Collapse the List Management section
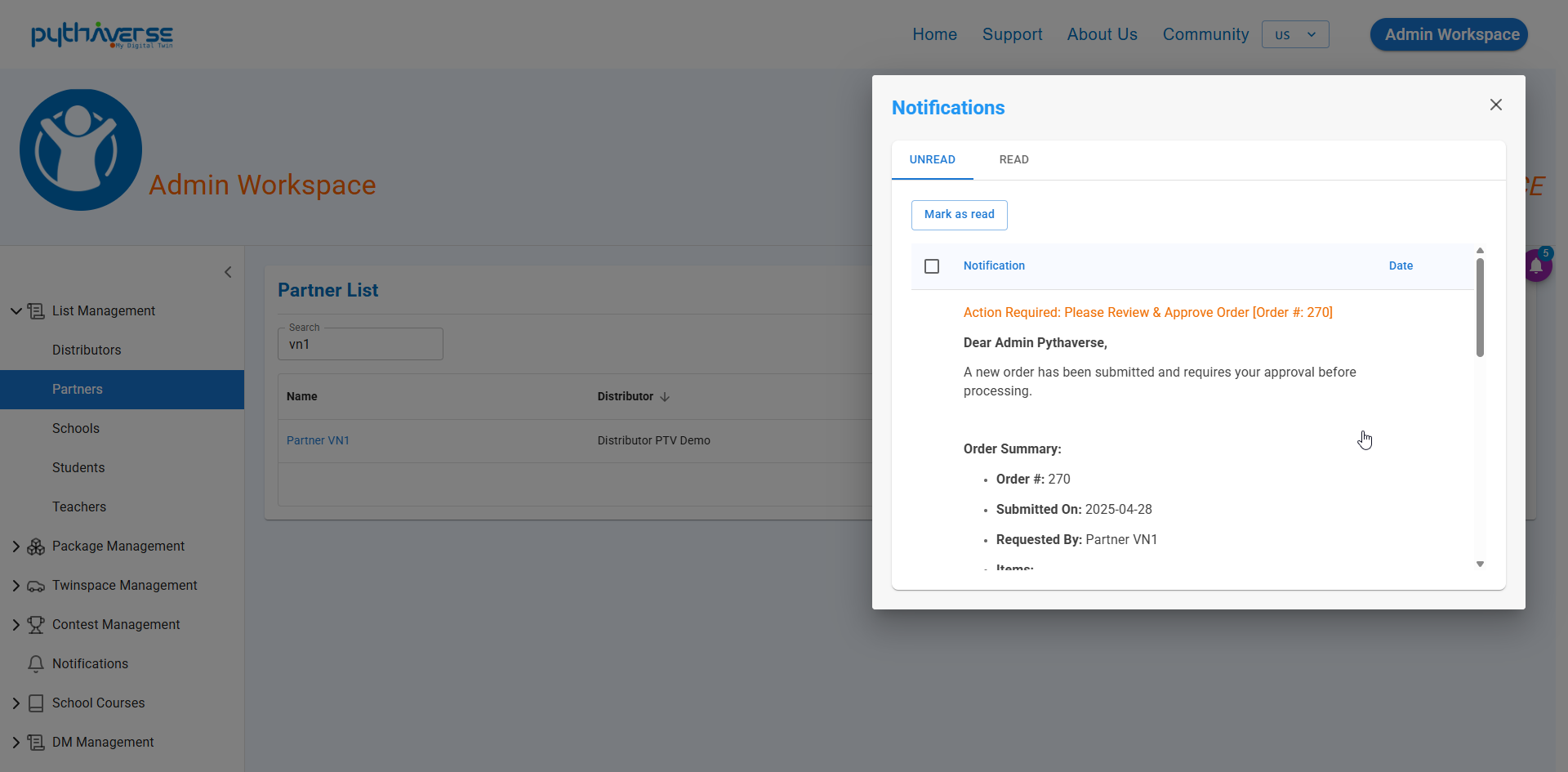Viewport: 1568px width, 772px height. click(x=16, y=311)
